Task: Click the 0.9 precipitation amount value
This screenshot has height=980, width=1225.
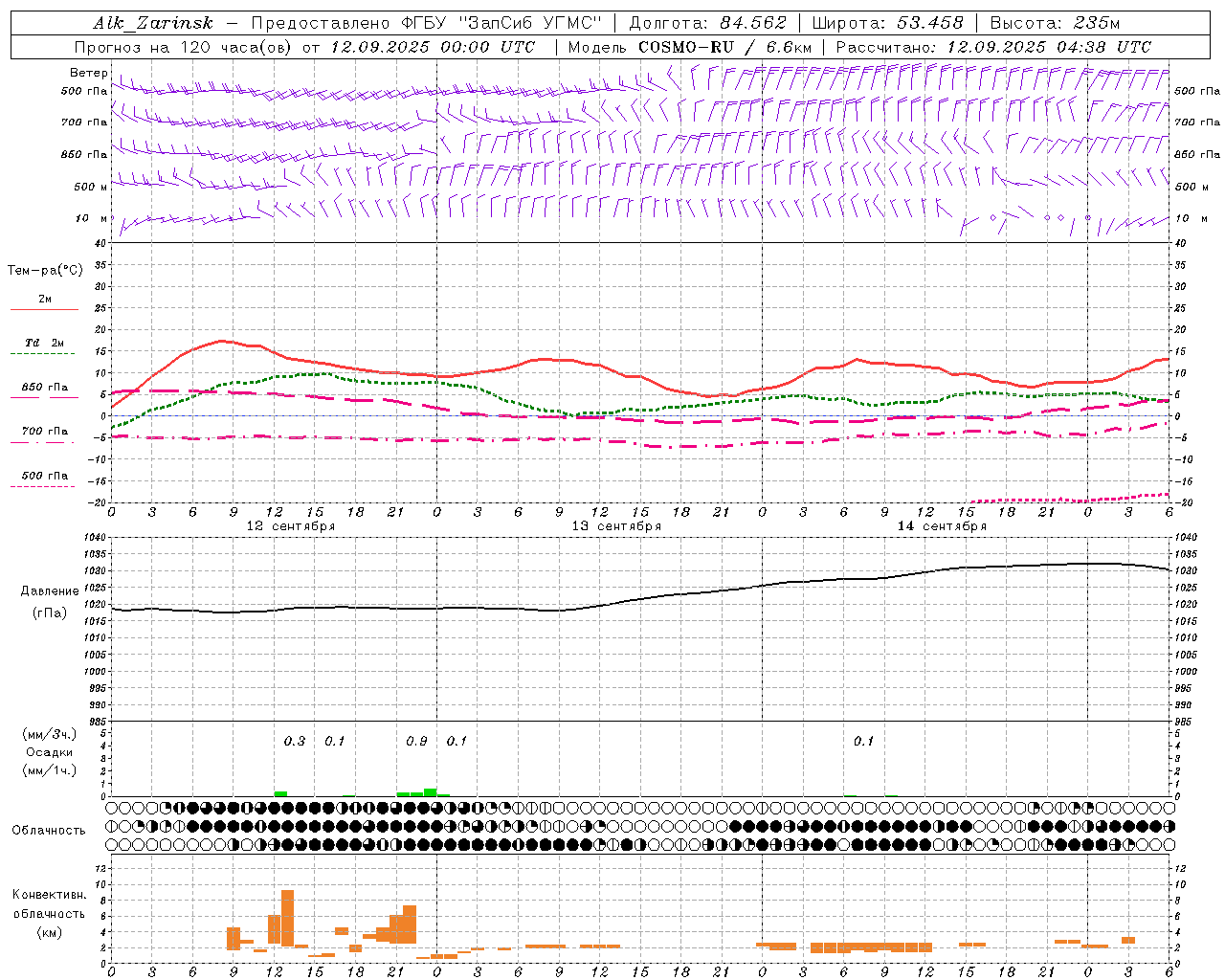Action: pyautogui.click(x=416, y=742)
